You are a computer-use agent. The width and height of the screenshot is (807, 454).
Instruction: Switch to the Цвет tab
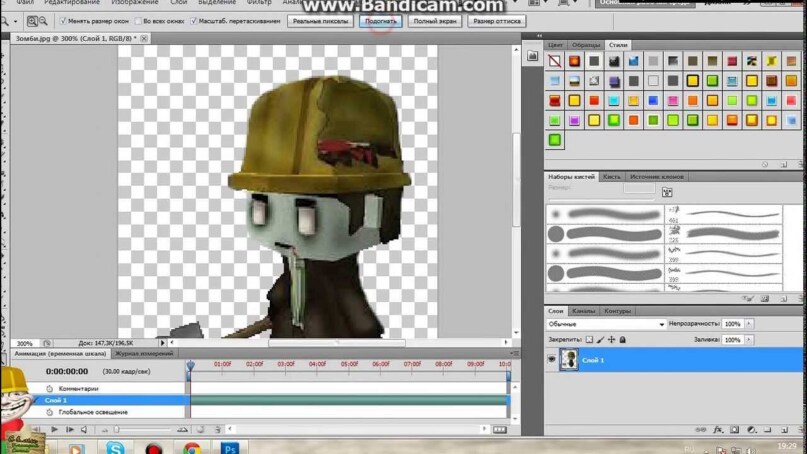(x=555, y=45)
